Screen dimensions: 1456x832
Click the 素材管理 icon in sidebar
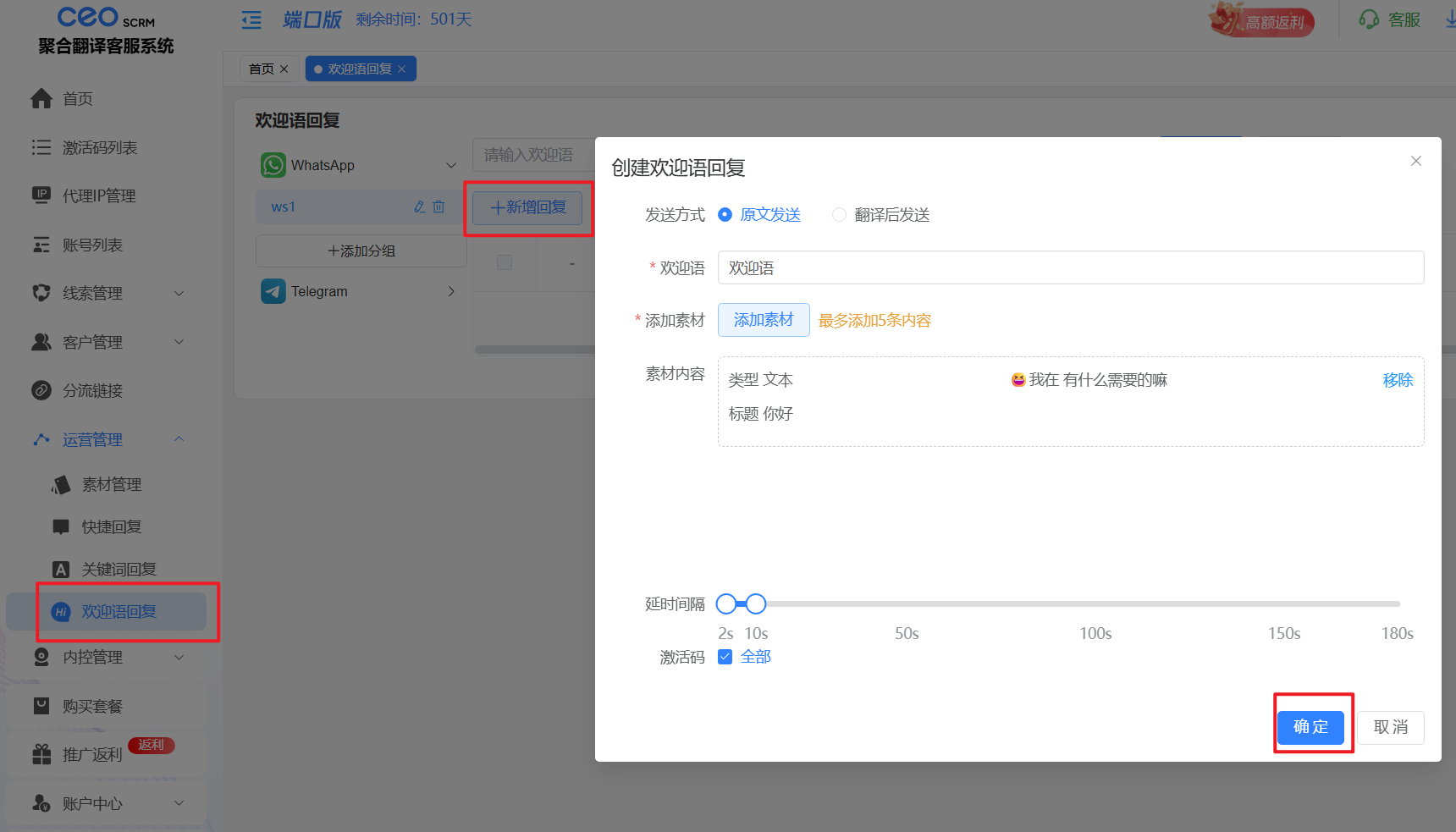[61, 485]
